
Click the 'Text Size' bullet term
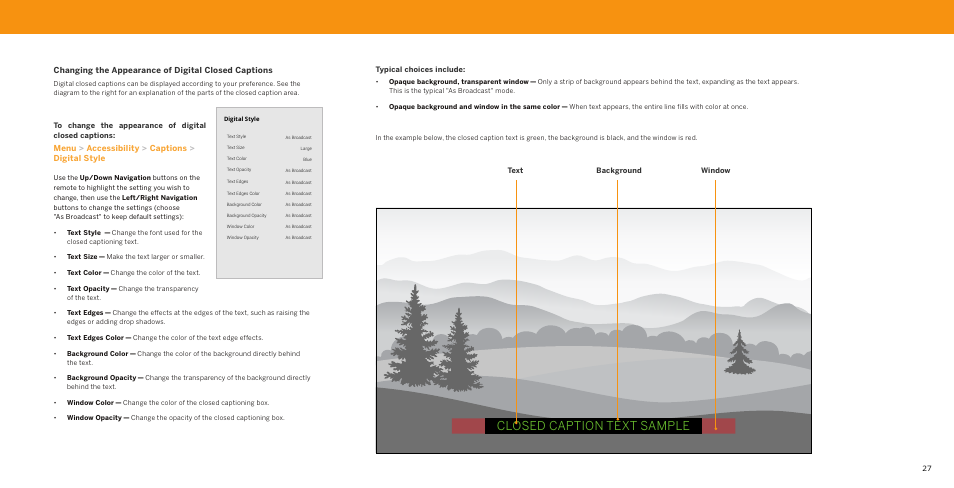(x=82, y=257)
